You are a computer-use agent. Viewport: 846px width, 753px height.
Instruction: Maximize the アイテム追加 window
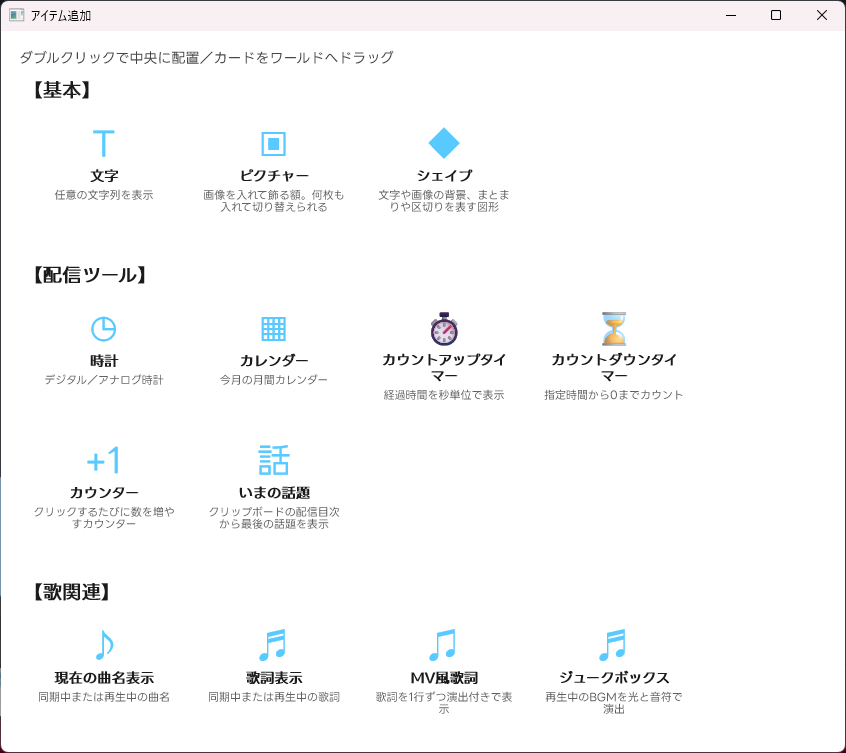(776, 15)
